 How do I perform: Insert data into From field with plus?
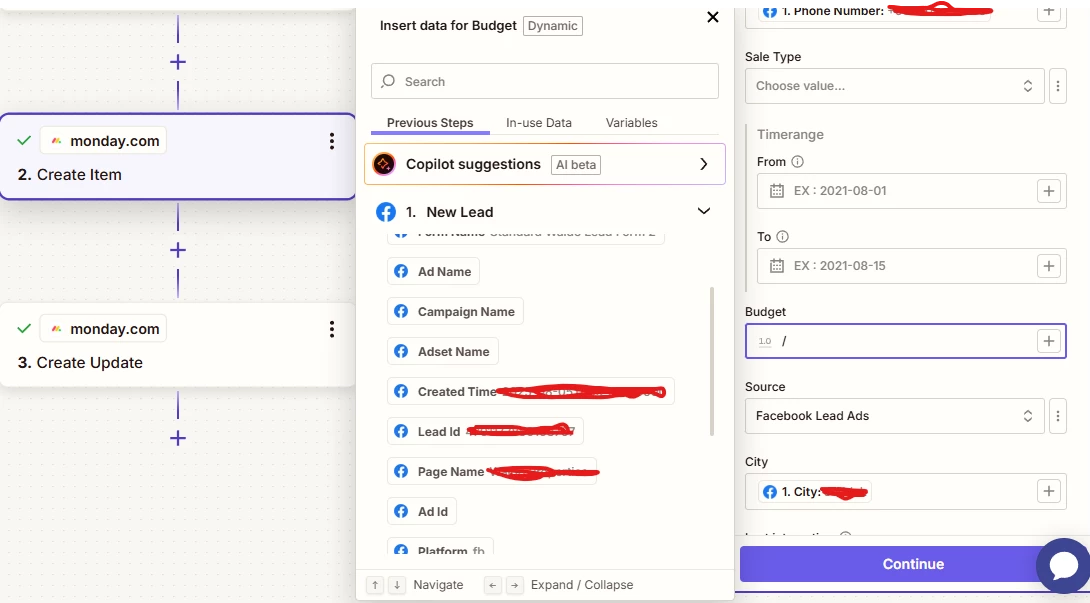pos(1049,191)
